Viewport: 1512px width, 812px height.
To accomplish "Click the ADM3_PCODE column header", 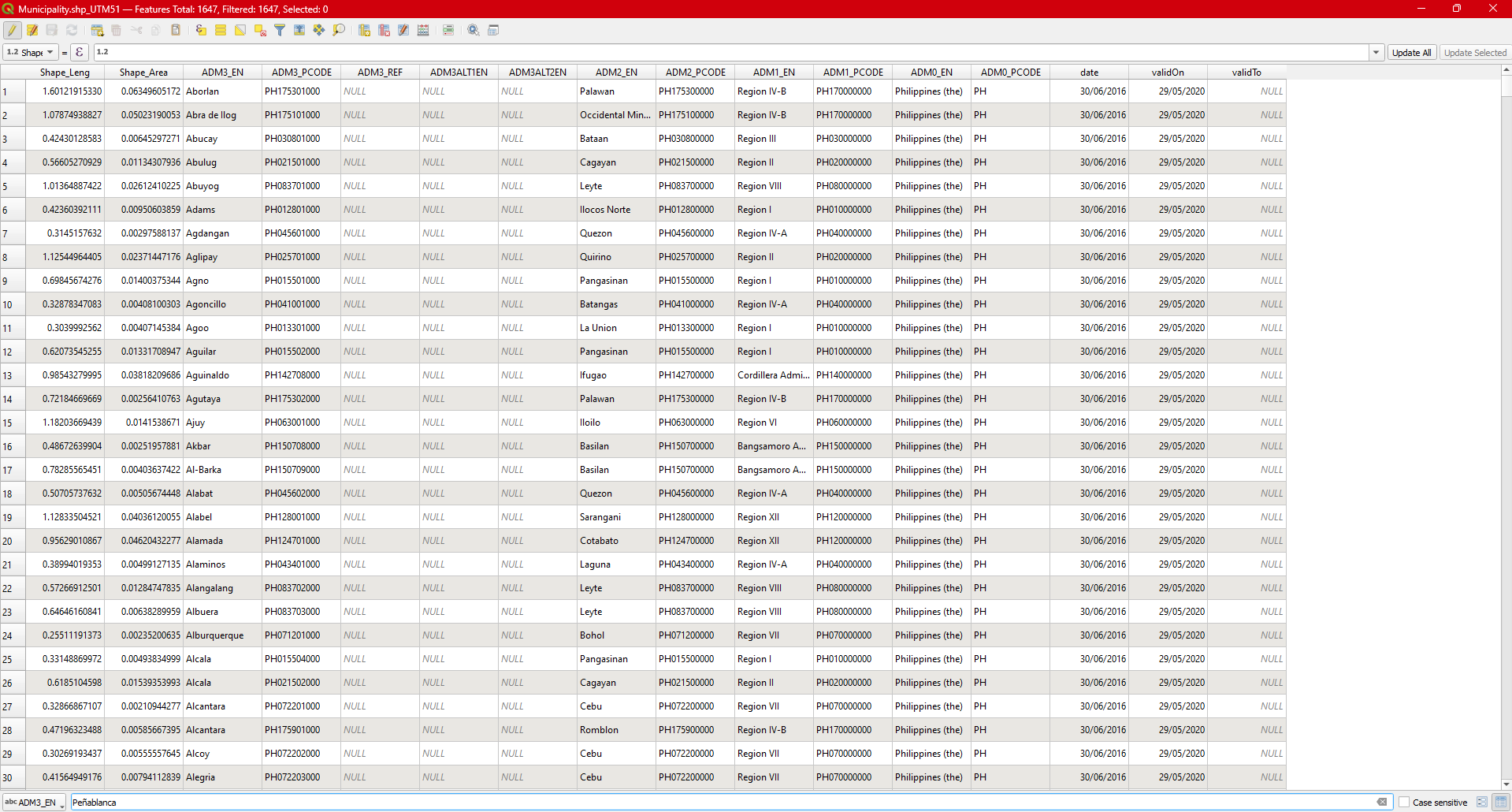I will coord(301,73).
